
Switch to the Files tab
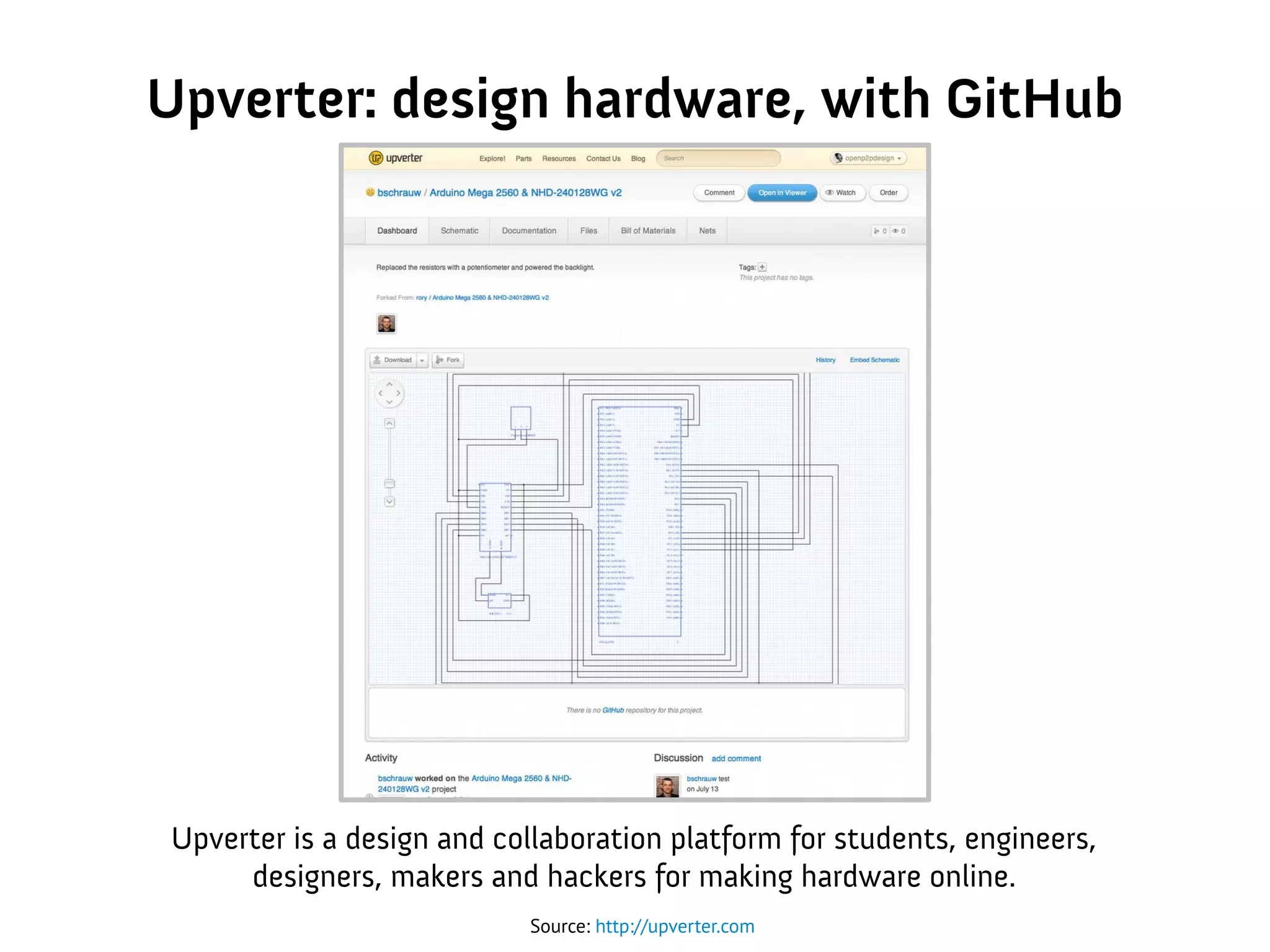click(588, 231)
